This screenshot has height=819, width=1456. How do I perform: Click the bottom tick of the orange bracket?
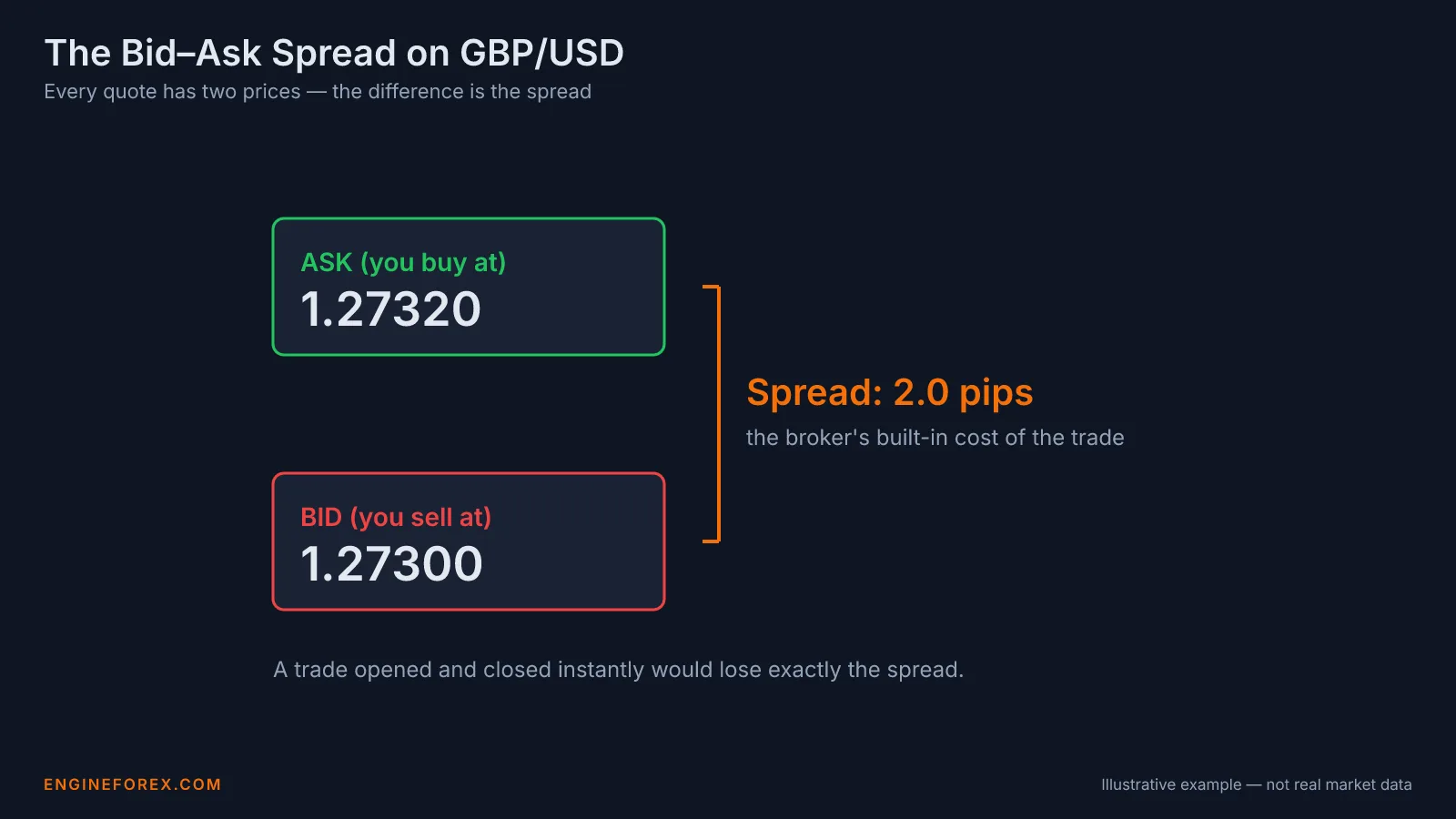[711, 541]
